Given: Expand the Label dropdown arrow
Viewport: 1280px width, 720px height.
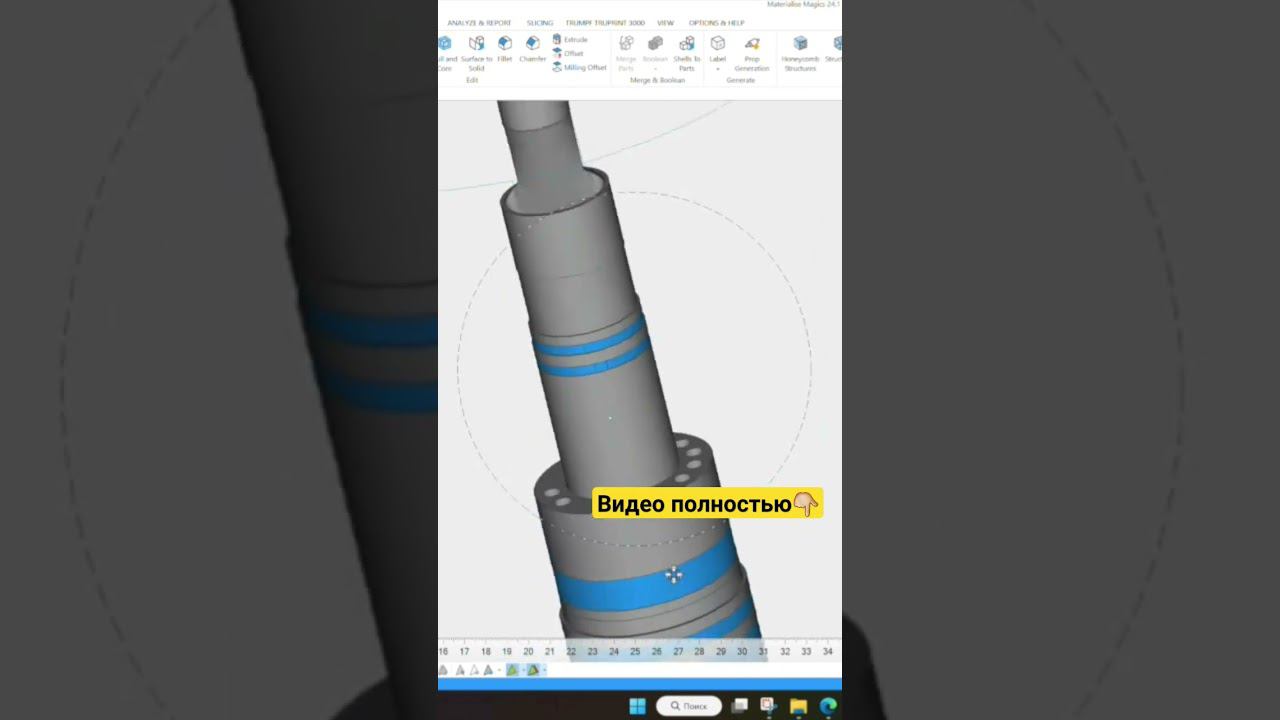Looking at the screenshot, I should click(717, 69).
